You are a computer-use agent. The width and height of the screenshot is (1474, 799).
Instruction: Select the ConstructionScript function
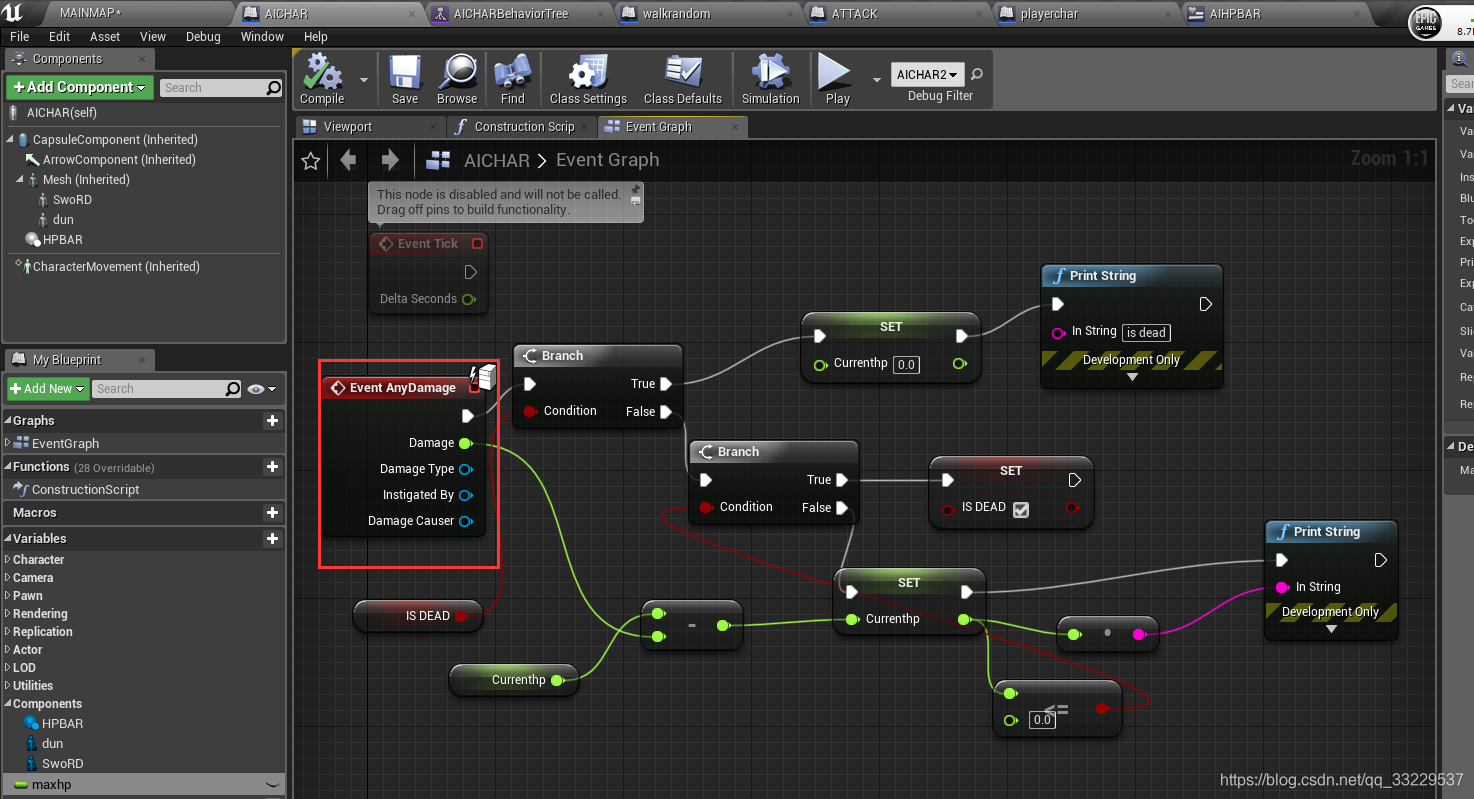pyautogui.click(x=86, y=490)
